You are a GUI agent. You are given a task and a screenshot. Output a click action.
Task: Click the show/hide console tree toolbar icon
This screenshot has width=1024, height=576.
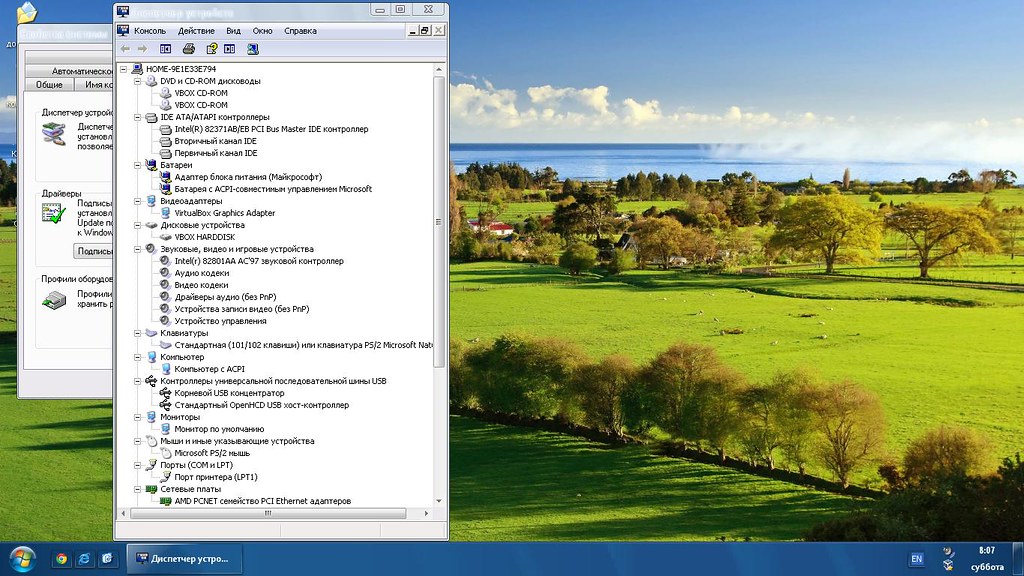pos(166,48)
